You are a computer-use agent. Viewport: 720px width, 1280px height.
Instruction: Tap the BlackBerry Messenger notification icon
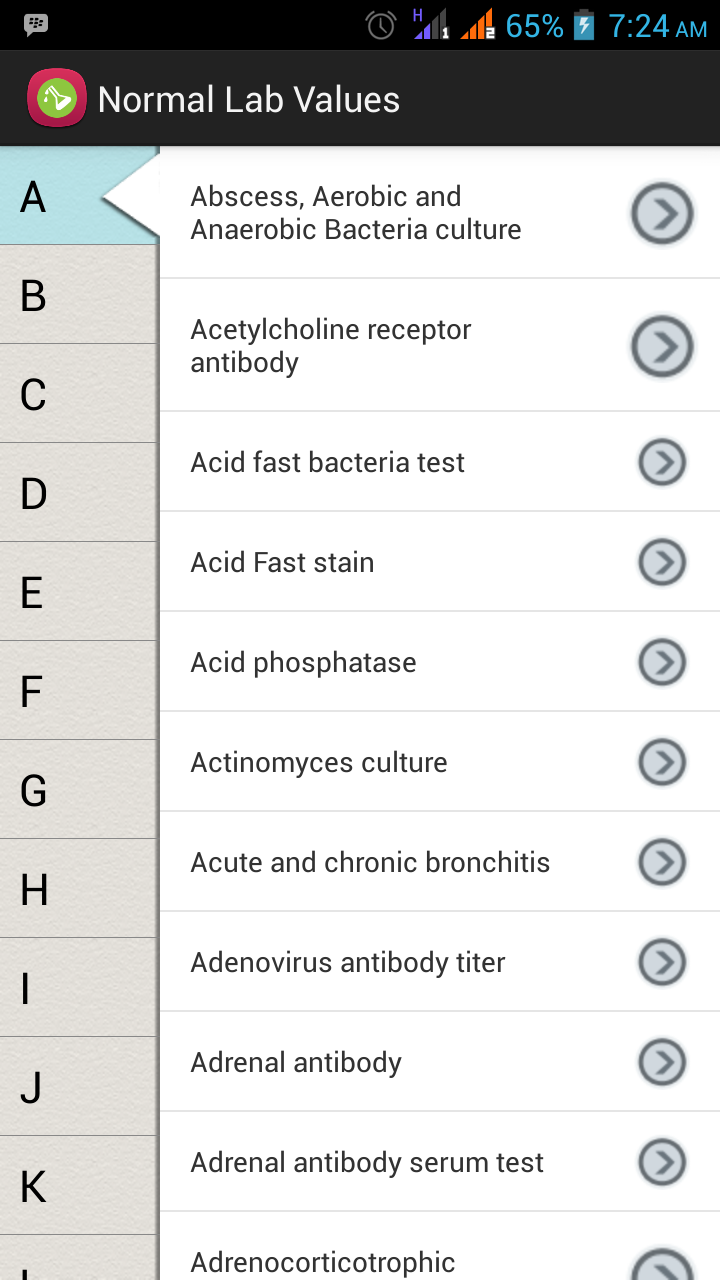[x=36, y=25]
